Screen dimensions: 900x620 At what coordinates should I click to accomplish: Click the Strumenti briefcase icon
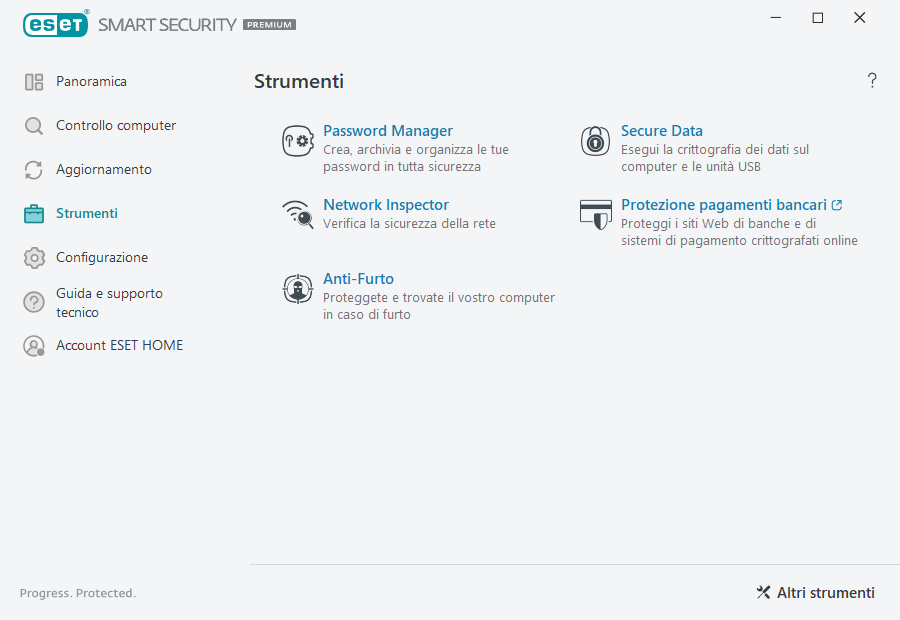click(34, 213)
